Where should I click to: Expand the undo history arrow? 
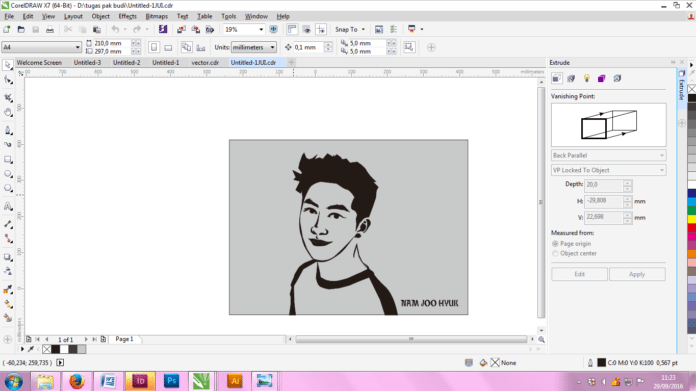click(125, 29)
